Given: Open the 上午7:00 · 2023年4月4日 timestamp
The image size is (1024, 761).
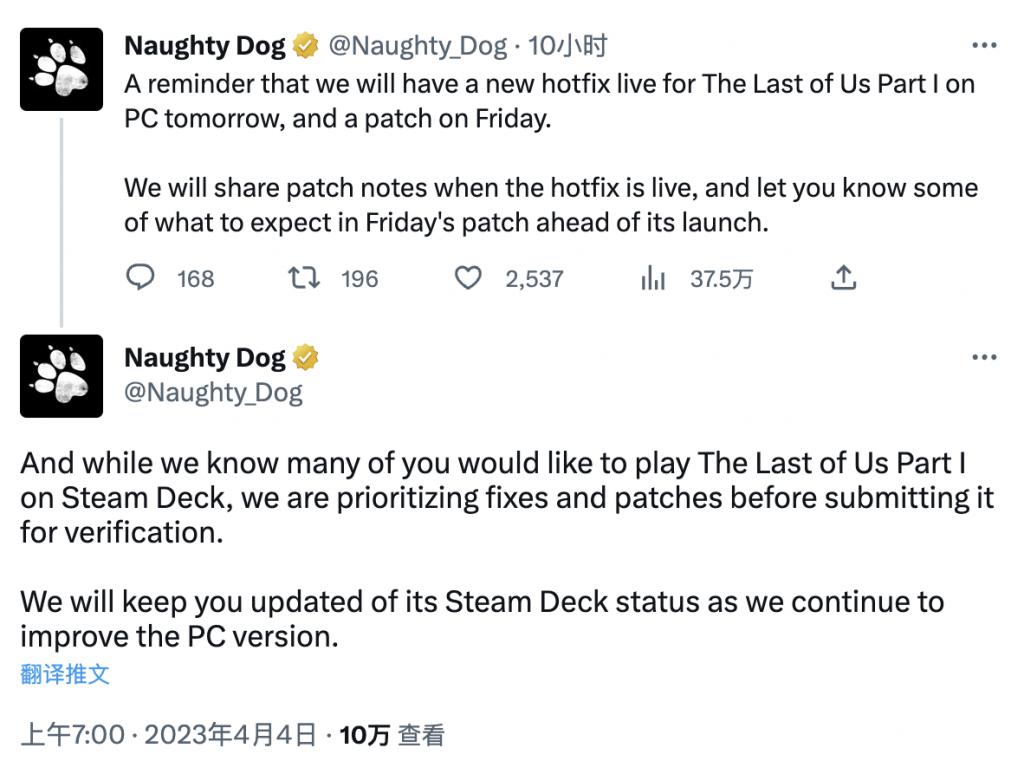Looking at the screenshot, I should [168, 735].
